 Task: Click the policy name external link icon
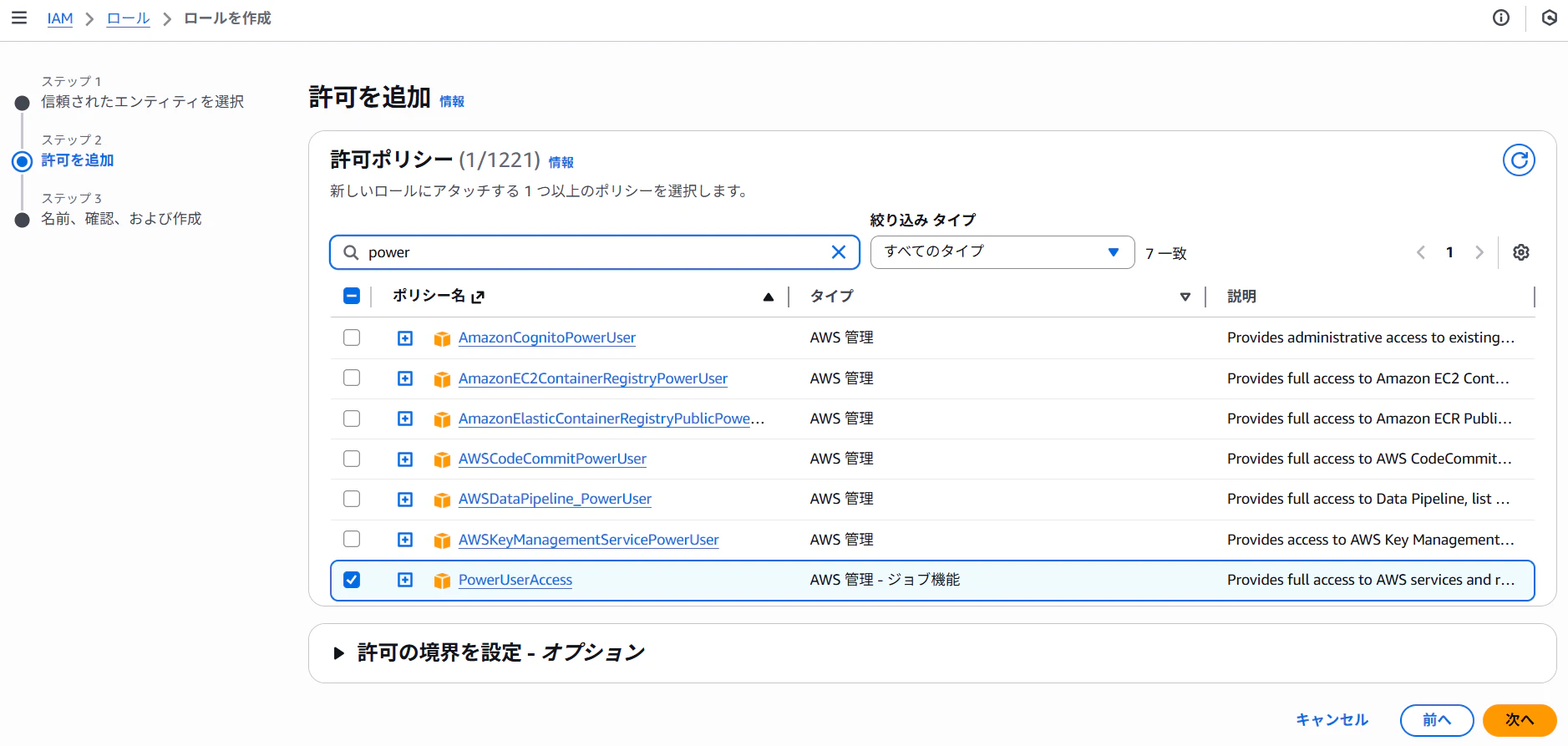(478, 297)
